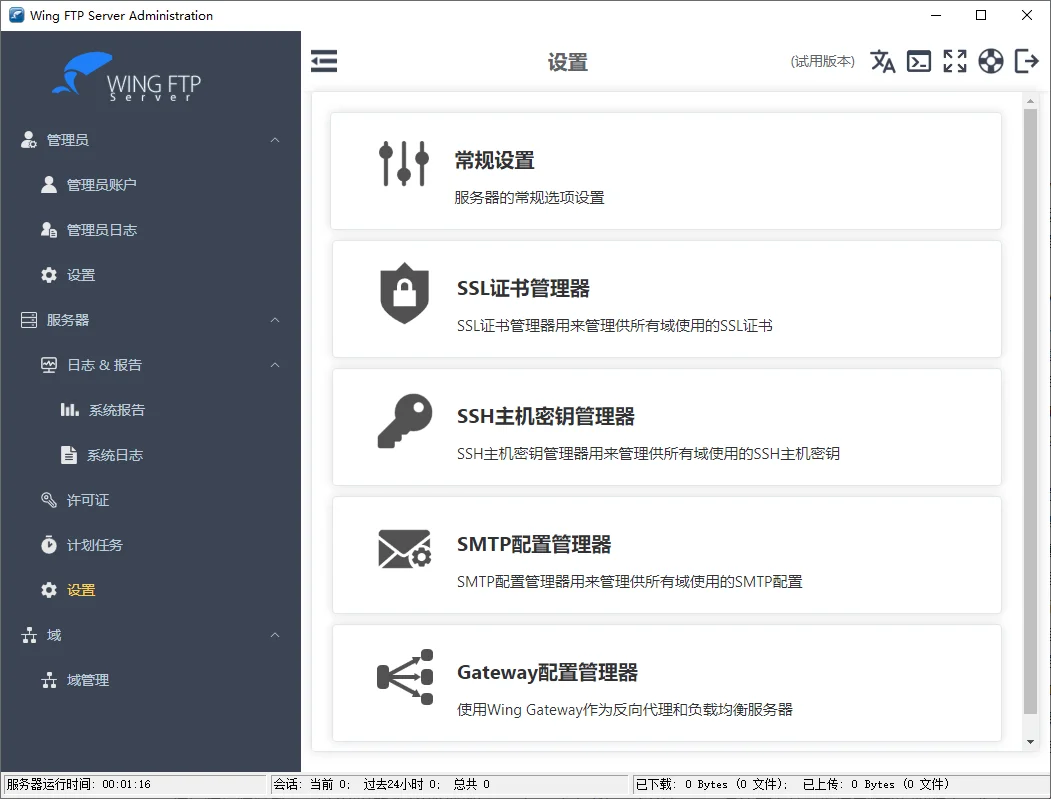Open 管理员账户 in the sidebar
The width and height of the screenshot is (1051, 799).
[x=101, y=184]
